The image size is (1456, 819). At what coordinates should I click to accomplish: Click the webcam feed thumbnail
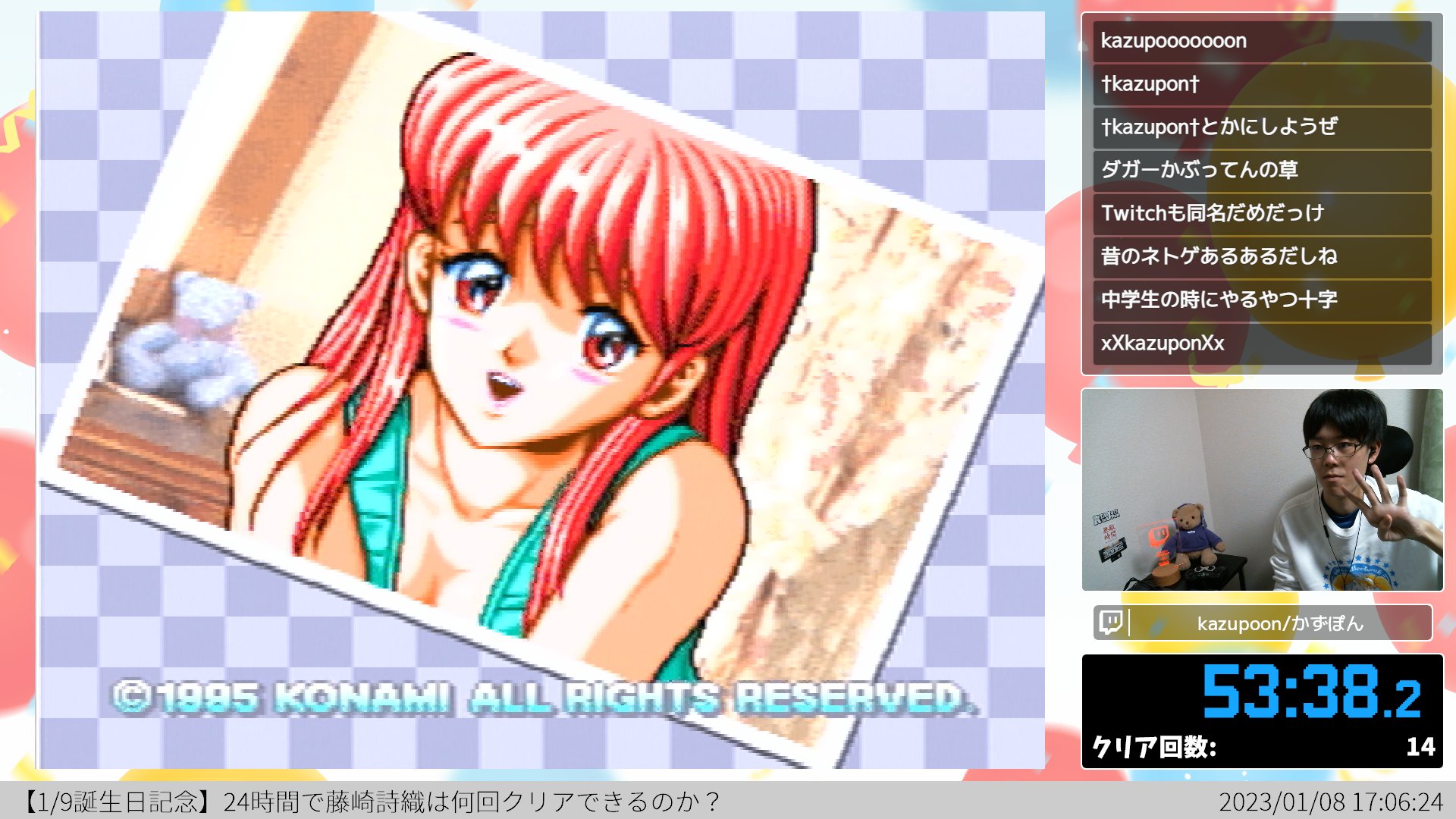(x=1262, y=490)
